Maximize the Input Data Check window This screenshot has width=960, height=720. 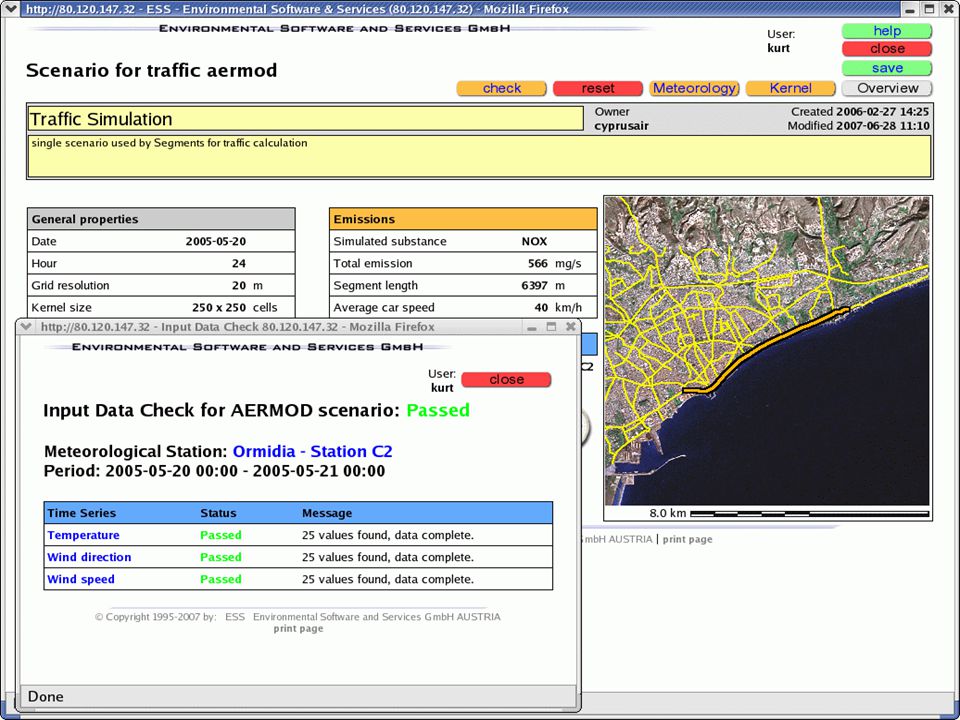coord(551,327)
